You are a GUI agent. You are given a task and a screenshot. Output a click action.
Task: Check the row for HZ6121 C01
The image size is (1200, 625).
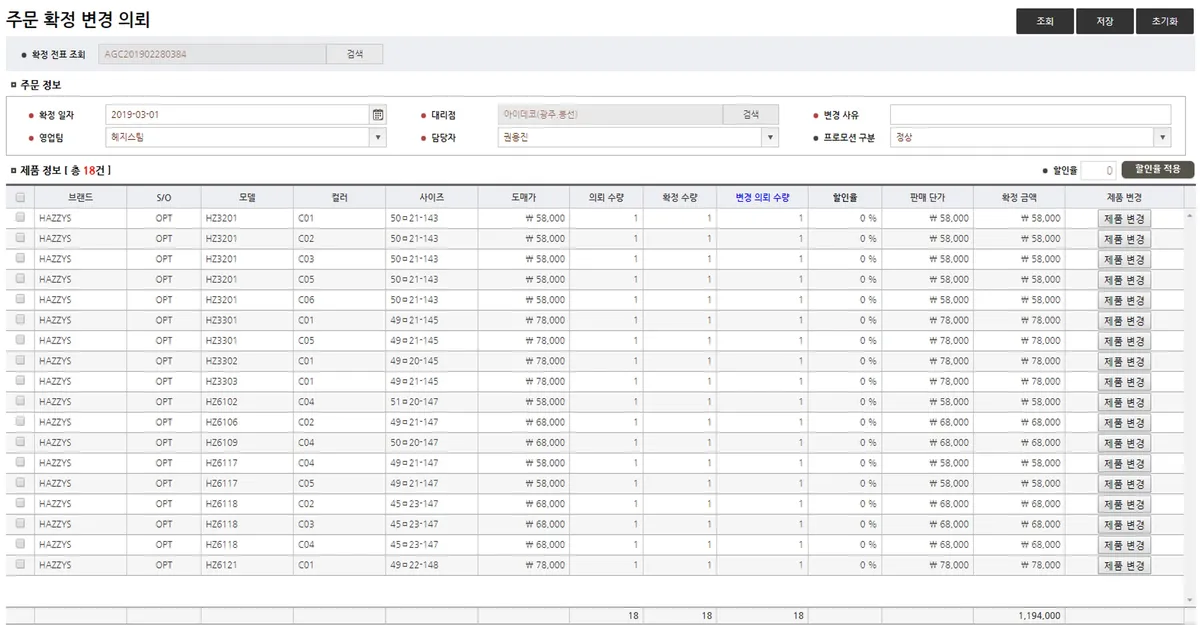tap(20, 565)
